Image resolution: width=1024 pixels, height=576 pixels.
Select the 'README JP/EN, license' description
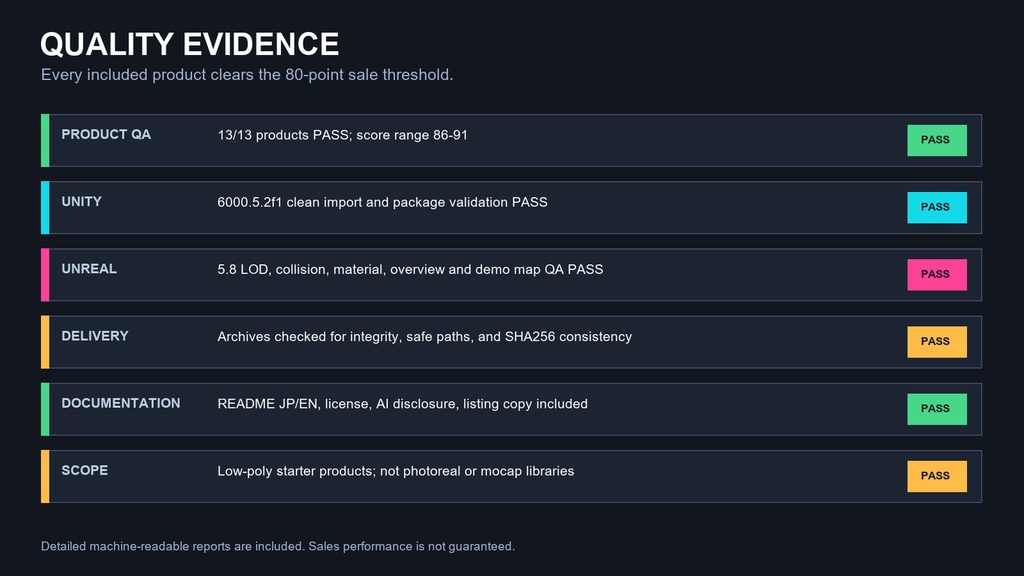(402, 404)
